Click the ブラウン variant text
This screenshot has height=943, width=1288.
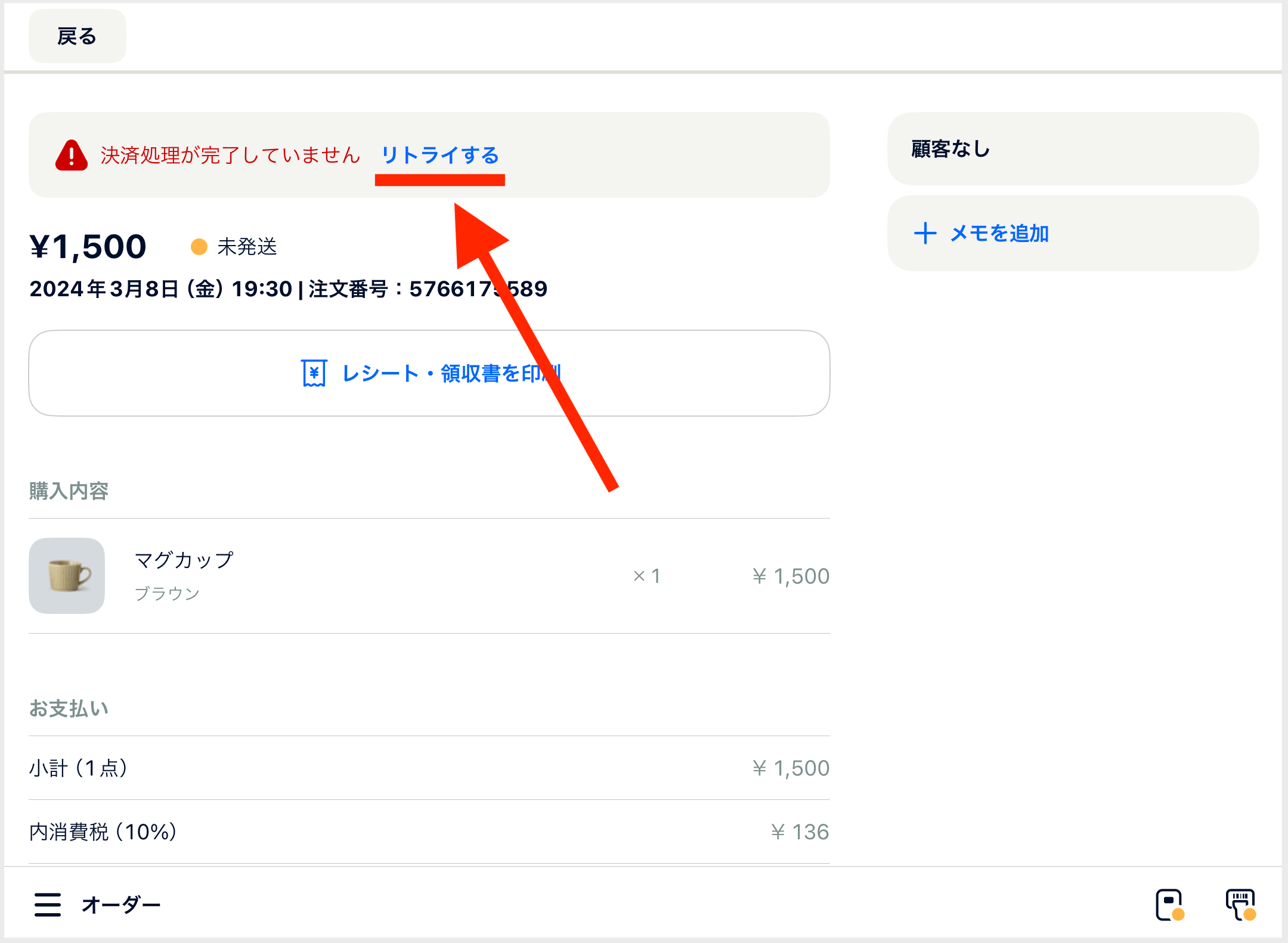coord(167,594)
